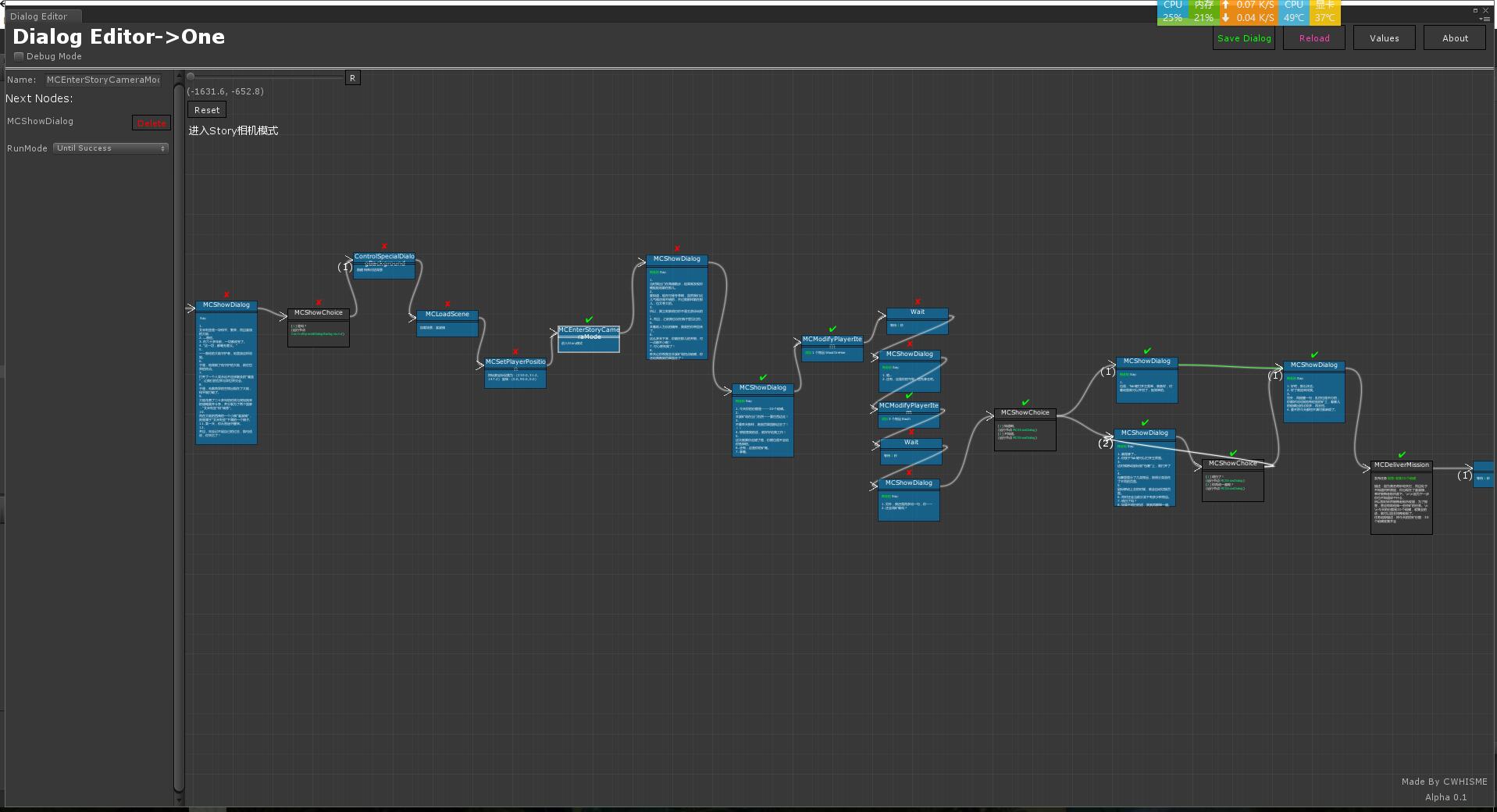Click green checkmark above MCEnterStoryCameraMode node
Screen dimensions: 1497x812
click(589, 319)
